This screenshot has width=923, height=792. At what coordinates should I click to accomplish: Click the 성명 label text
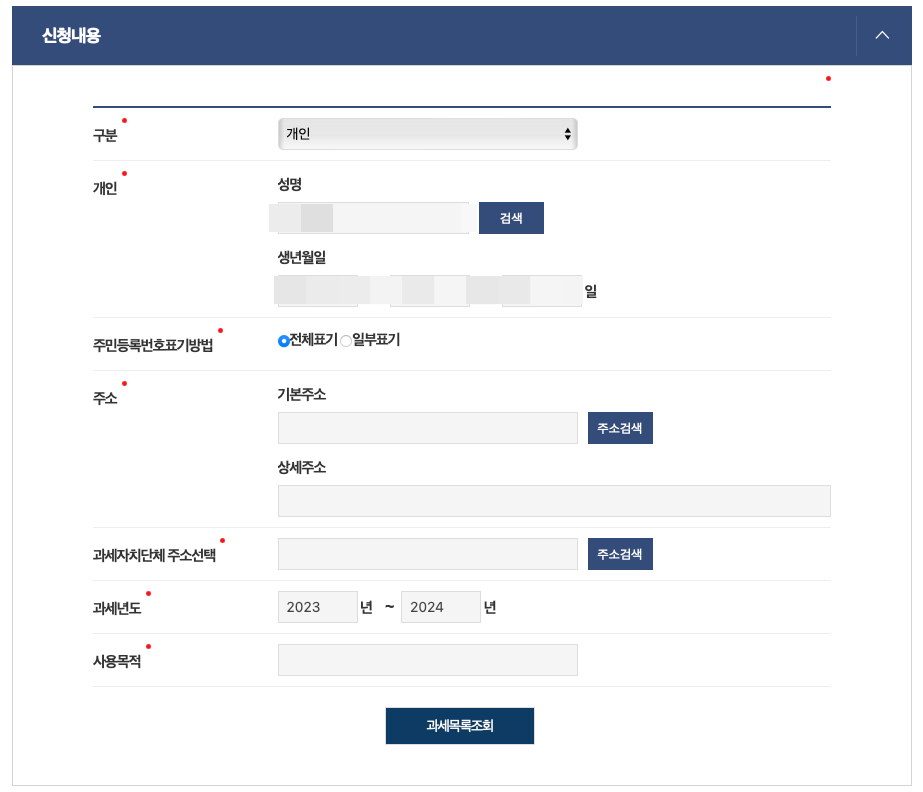click(290, 184)
